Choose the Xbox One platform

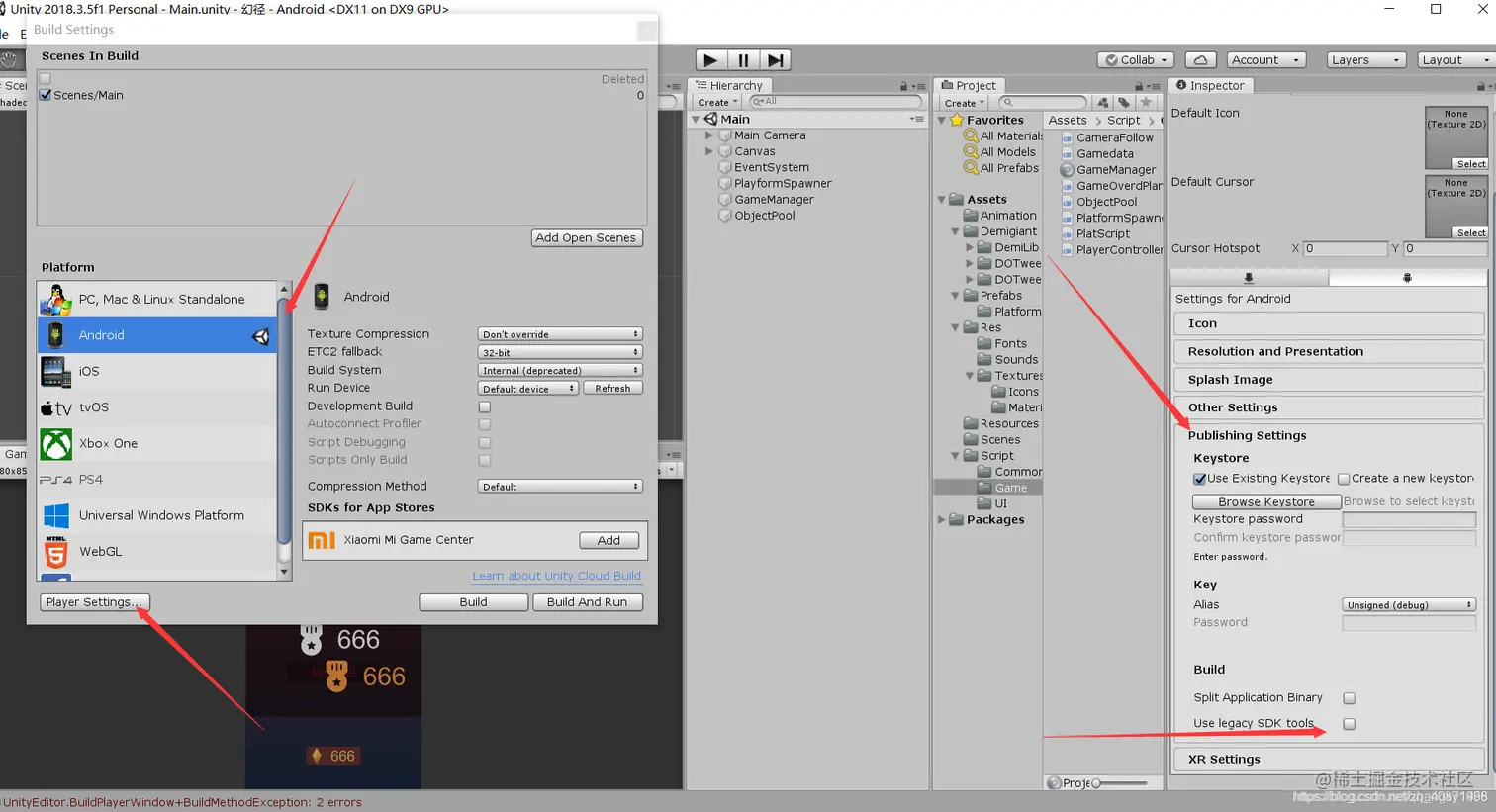tap(157, 443)
